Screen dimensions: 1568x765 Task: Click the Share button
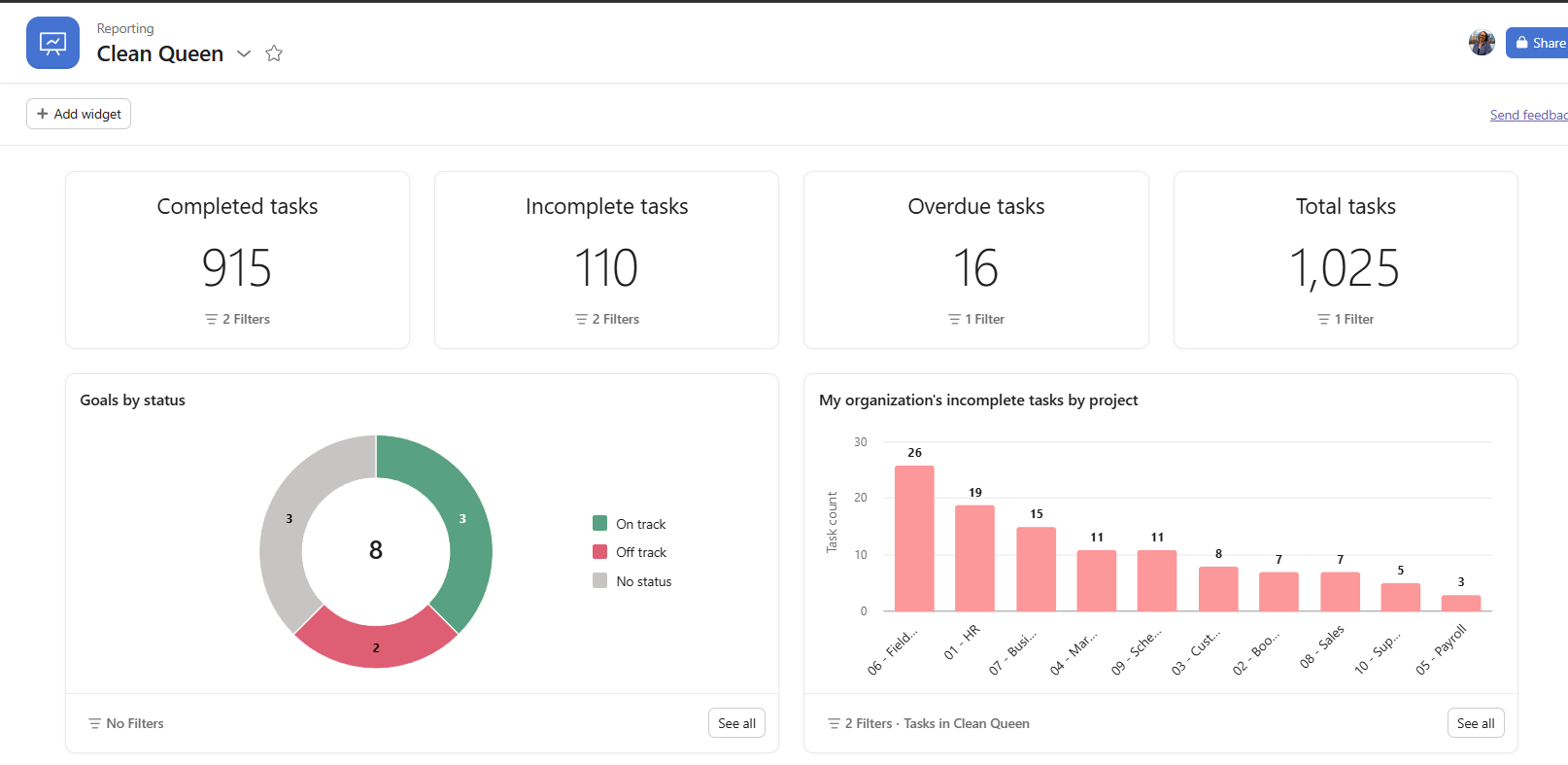tap(1539, 43)
